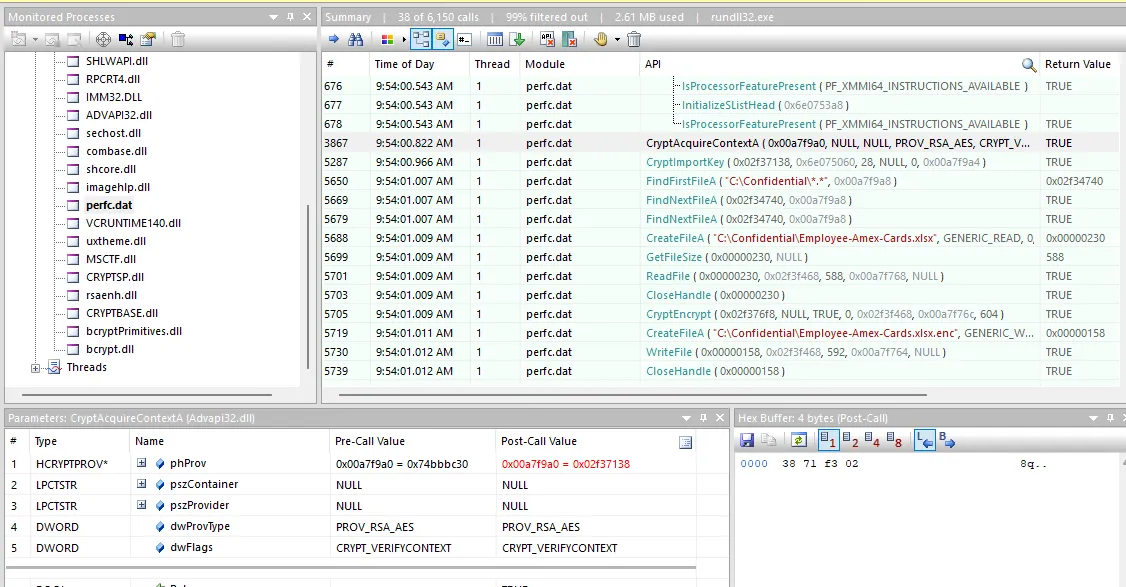Click the blue arrow icon in Summary toolbar
Viewport: 1126px width, 587px height.
click(x=333, y=40)
